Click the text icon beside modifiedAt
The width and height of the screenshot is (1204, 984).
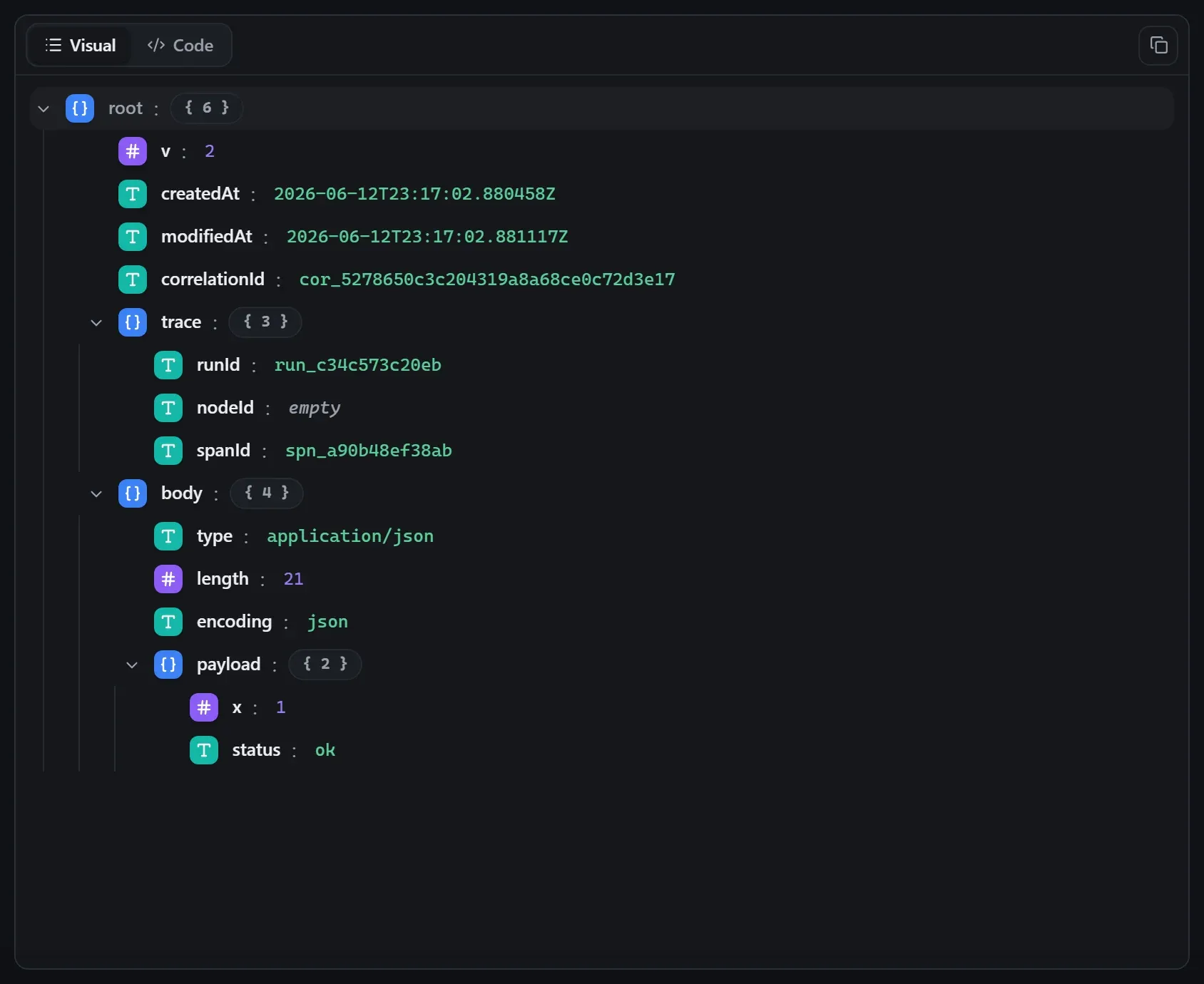[x=133, y=237]
